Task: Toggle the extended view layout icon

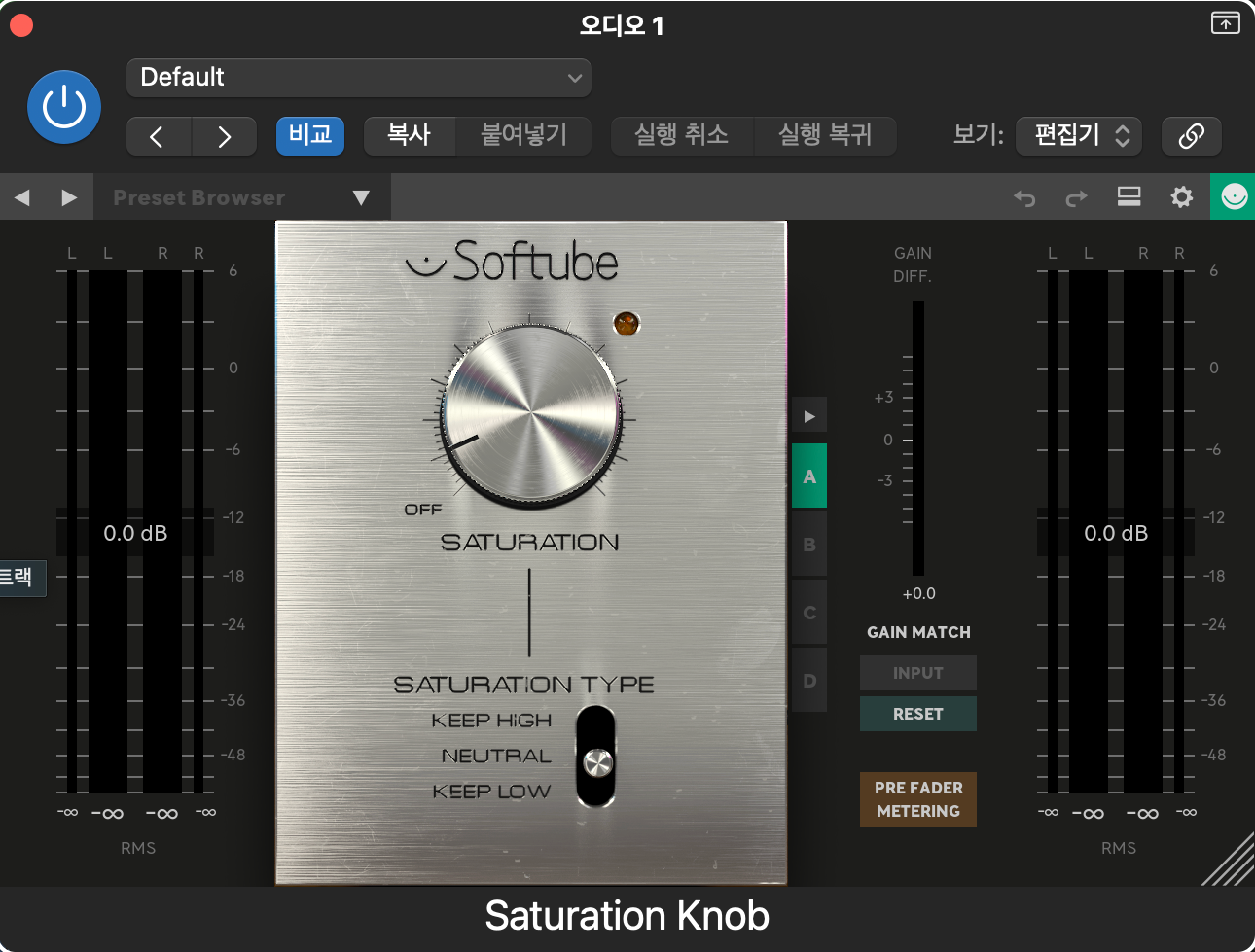Action: 1129,197
